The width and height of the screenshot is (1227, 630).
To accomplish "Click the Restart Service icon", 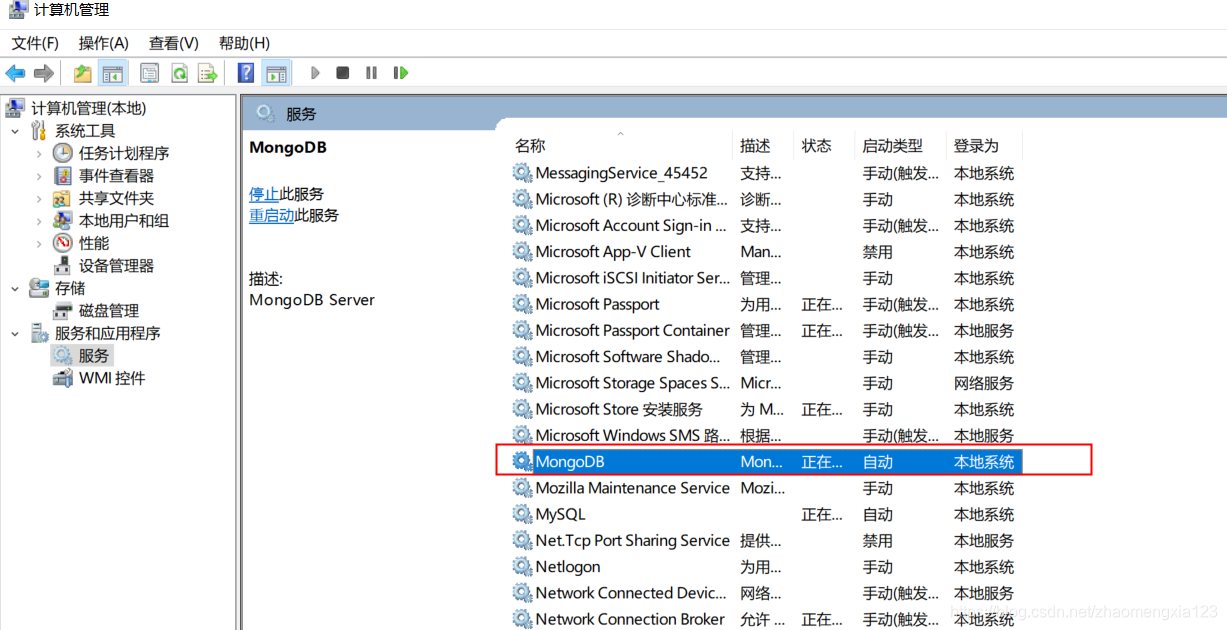I will point(400,73).
